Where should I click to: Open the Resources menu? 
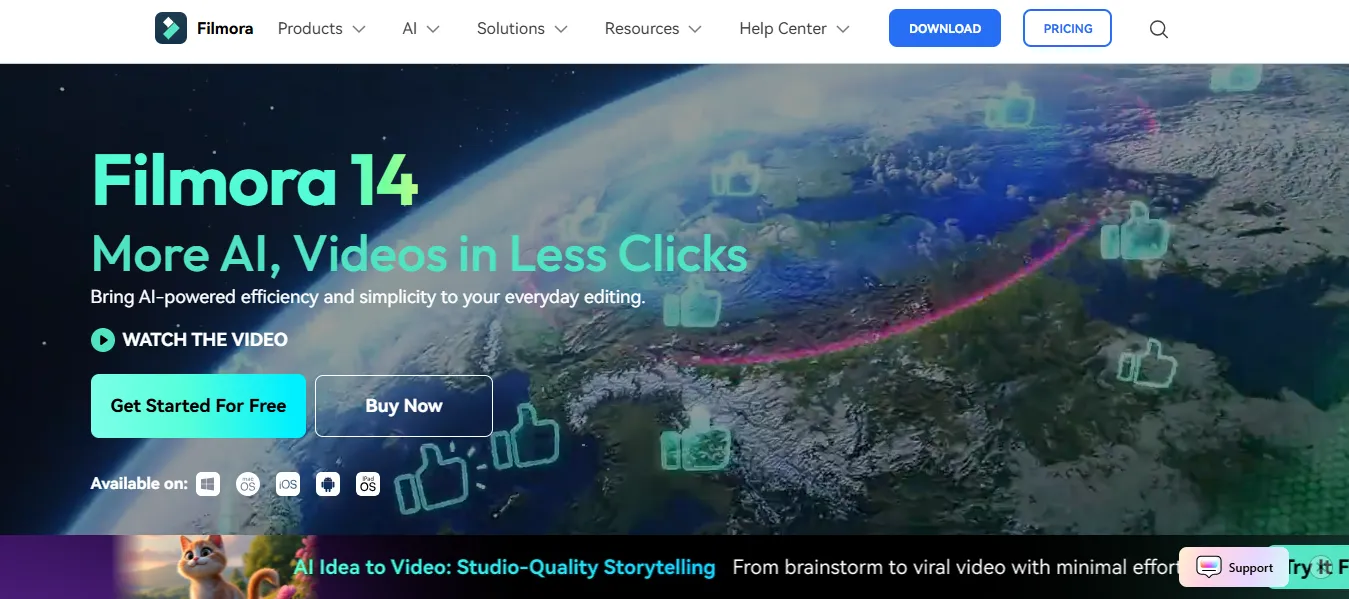click(x=653, y=29)
